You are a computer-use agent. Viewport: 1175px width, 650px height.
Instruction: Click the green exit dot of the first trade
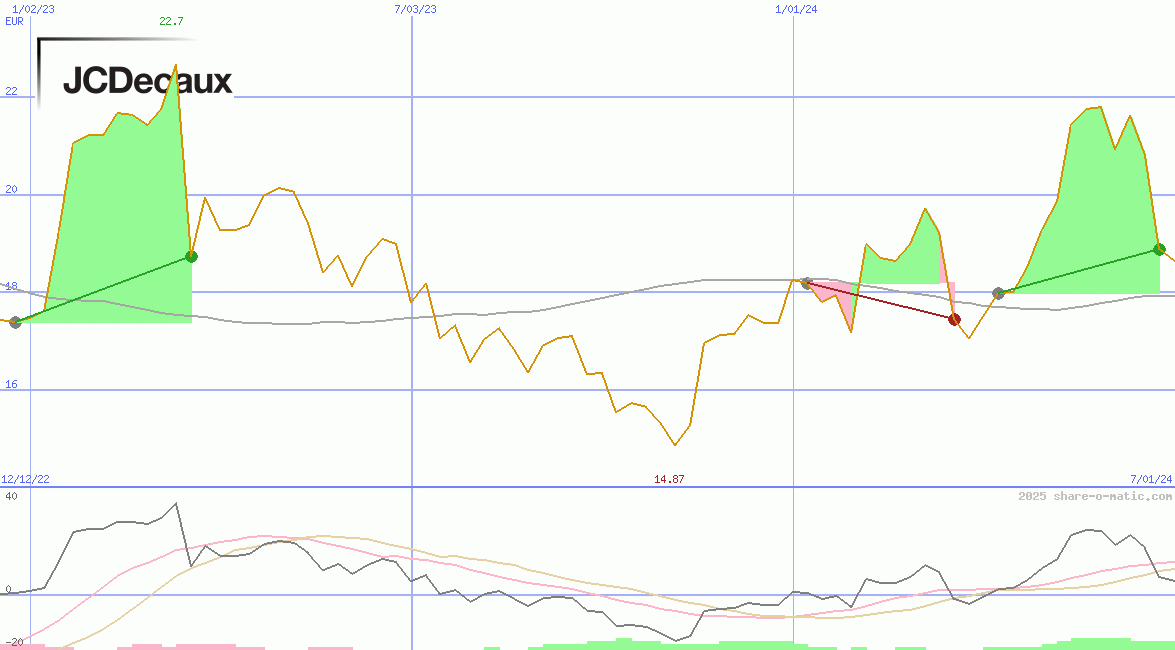192,257
